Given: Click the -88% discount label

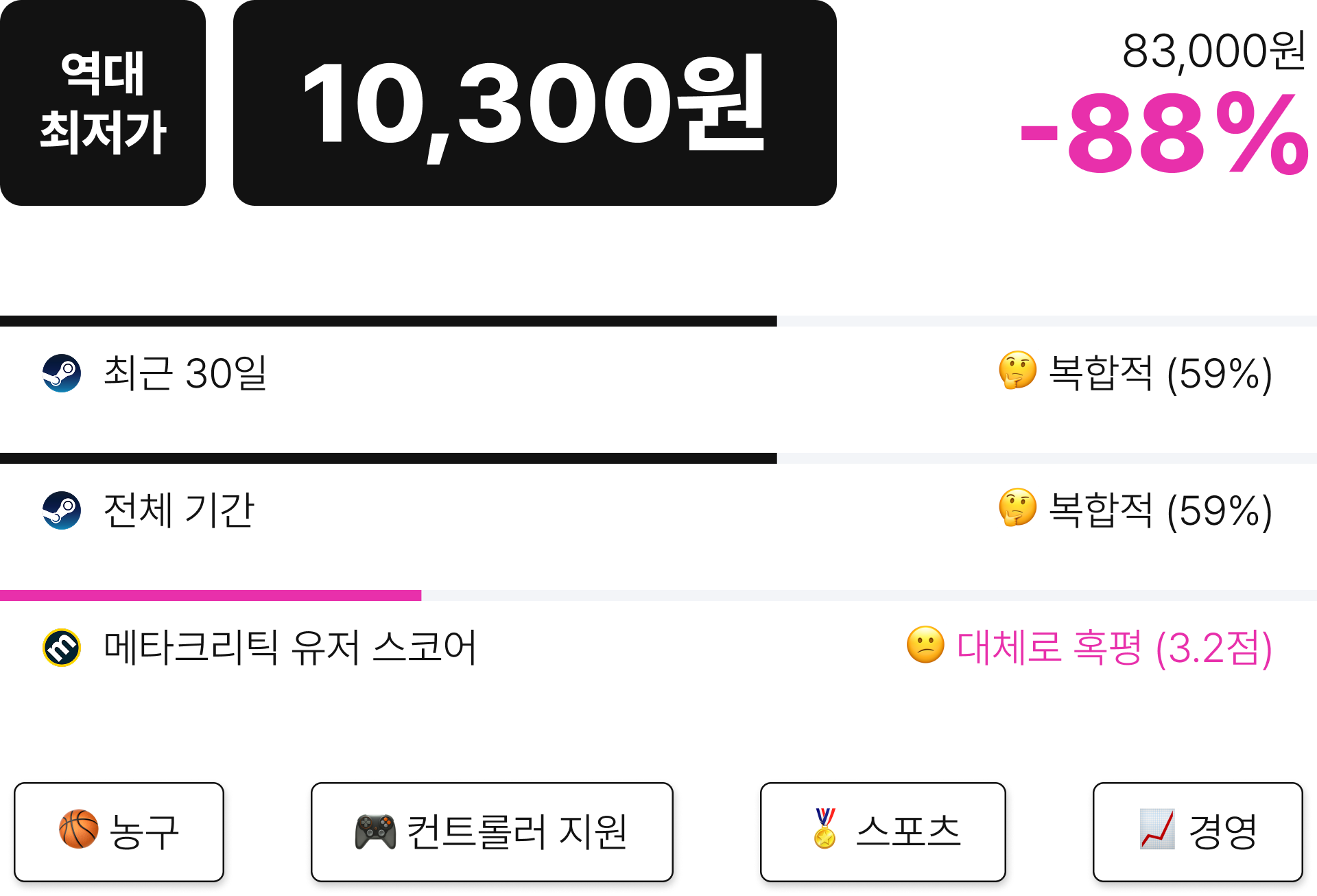Looking at the screenshot, I should pyautogui.click(x=1165, y=134).
